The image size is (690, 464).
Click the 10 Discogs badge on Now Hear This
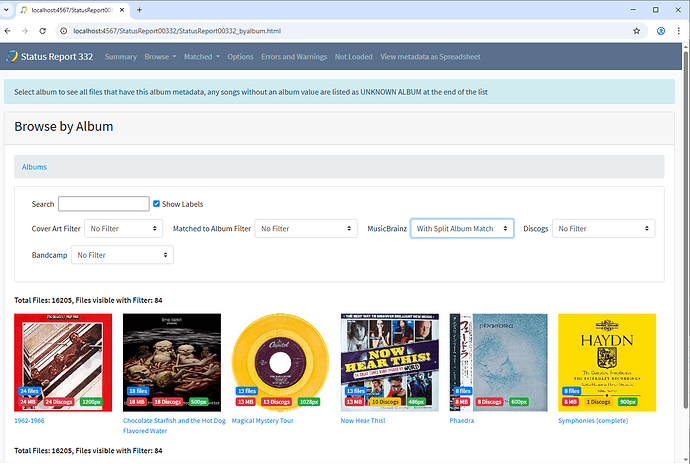tap(385, 402)
